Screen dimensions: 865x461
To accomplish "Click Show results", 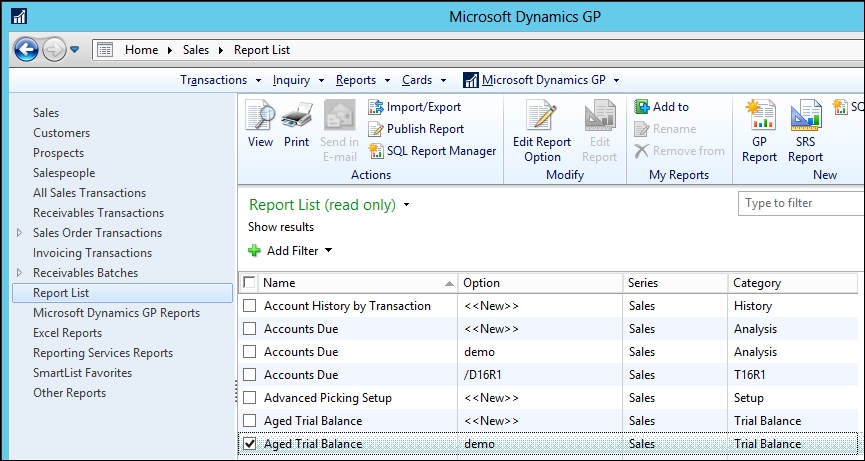I will coord(281,227).
